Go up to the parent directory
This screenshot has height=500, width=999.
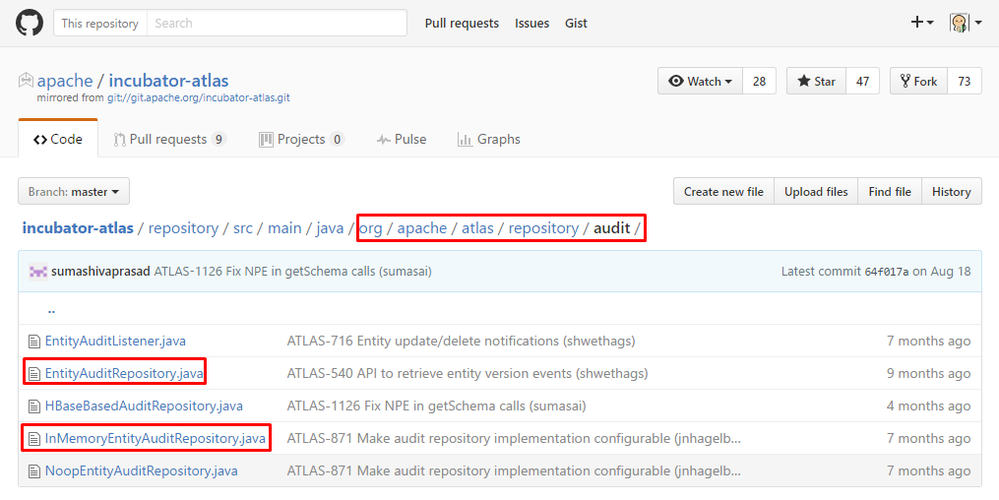click(51, 310)
